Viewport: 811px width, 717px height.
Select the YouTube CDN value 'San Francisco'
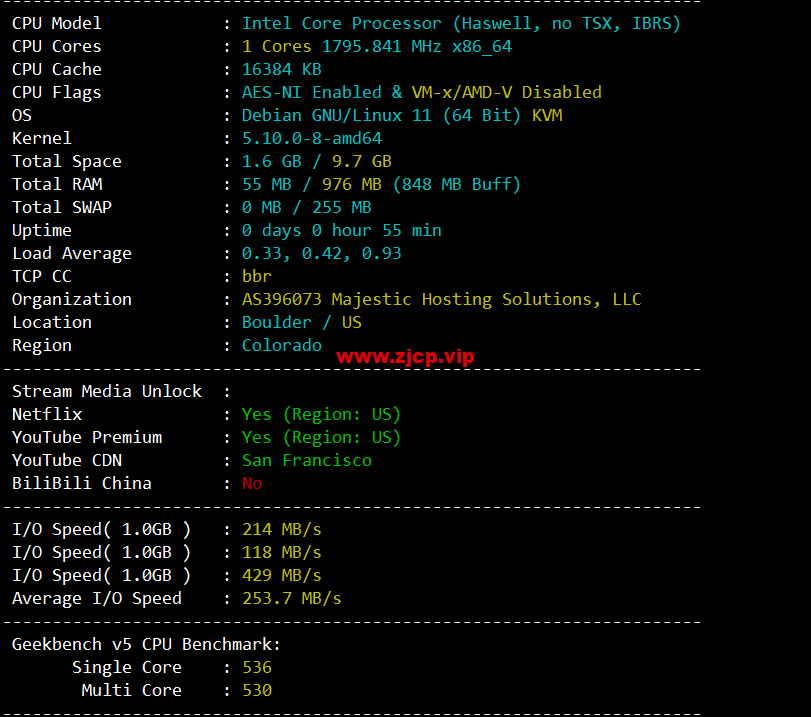(307, 460)
